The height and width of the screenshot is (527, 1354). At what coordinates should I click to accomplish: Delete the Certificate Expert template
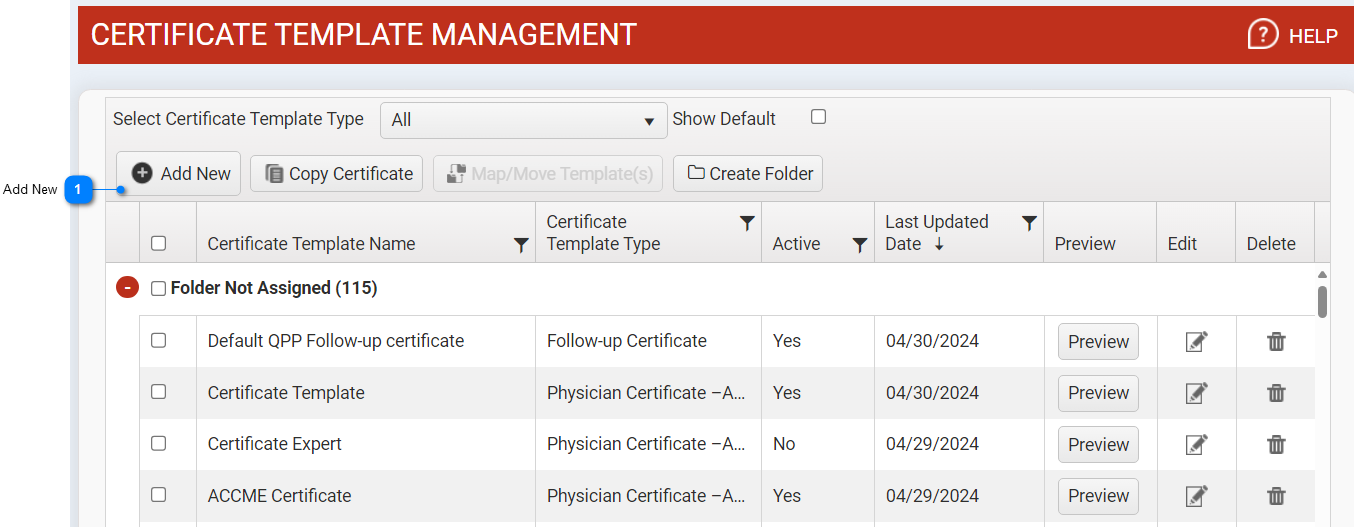coord(1276,445)
